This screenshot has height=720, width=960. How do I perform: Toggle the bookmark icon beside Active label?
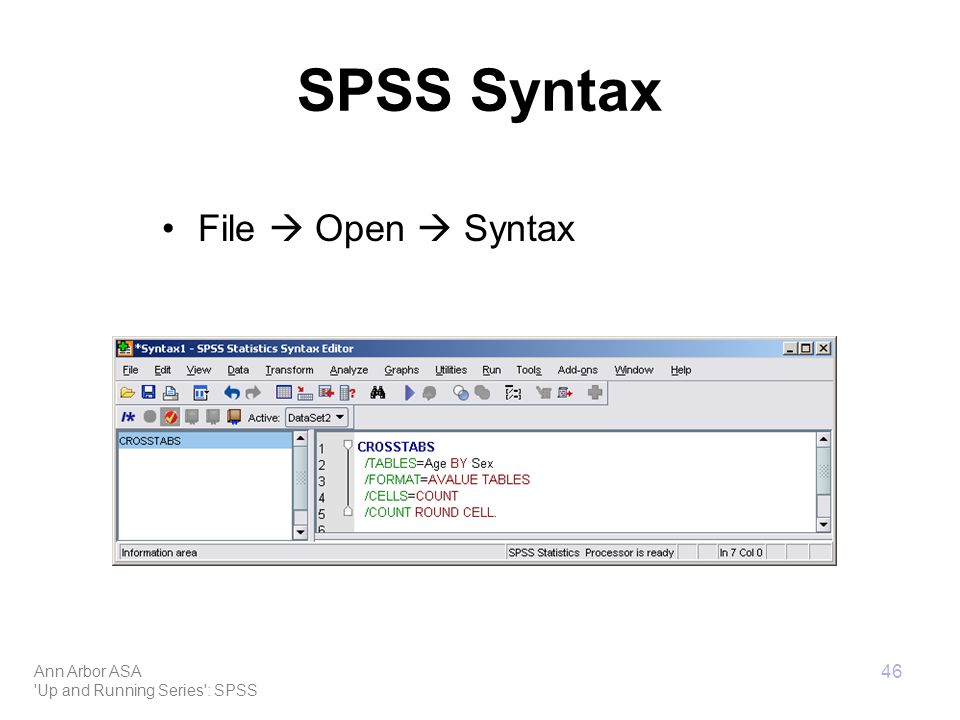coord(233,417)
